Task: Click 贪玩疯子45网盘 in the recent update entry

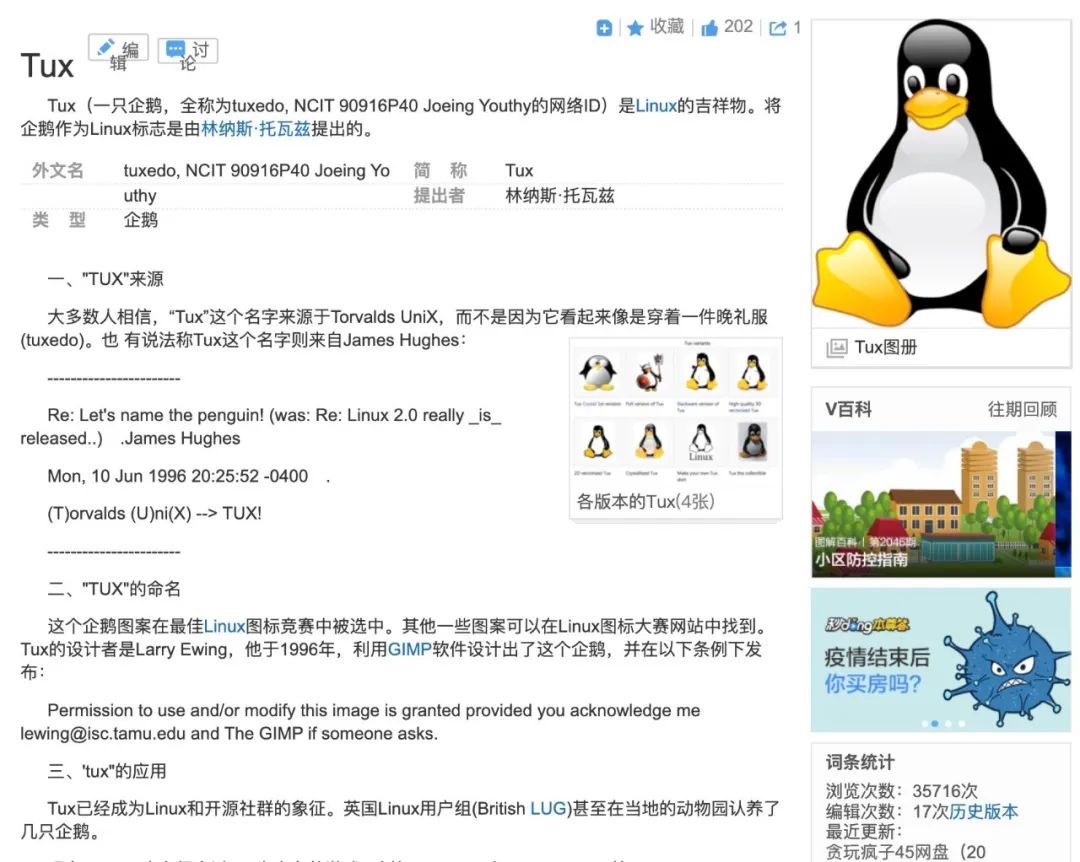Action: coord(887,852)
